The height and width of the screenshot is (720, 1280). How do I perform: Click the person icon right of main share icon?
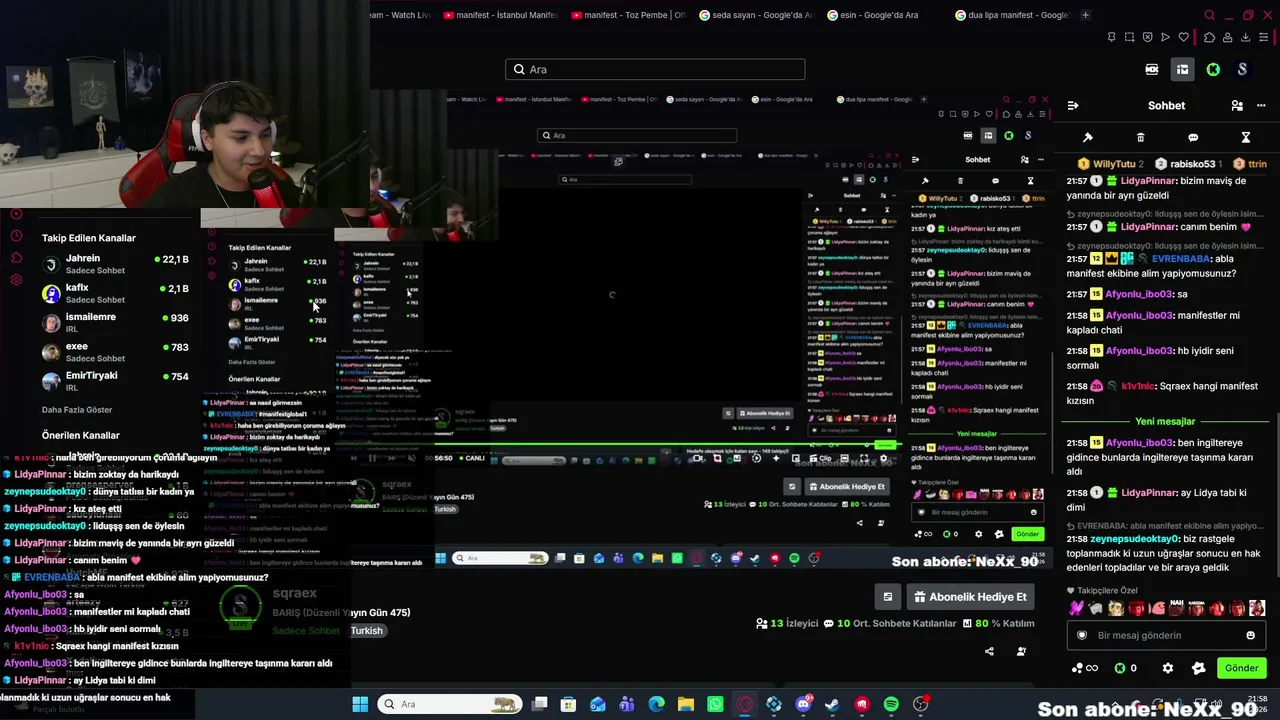[1021, 651]
